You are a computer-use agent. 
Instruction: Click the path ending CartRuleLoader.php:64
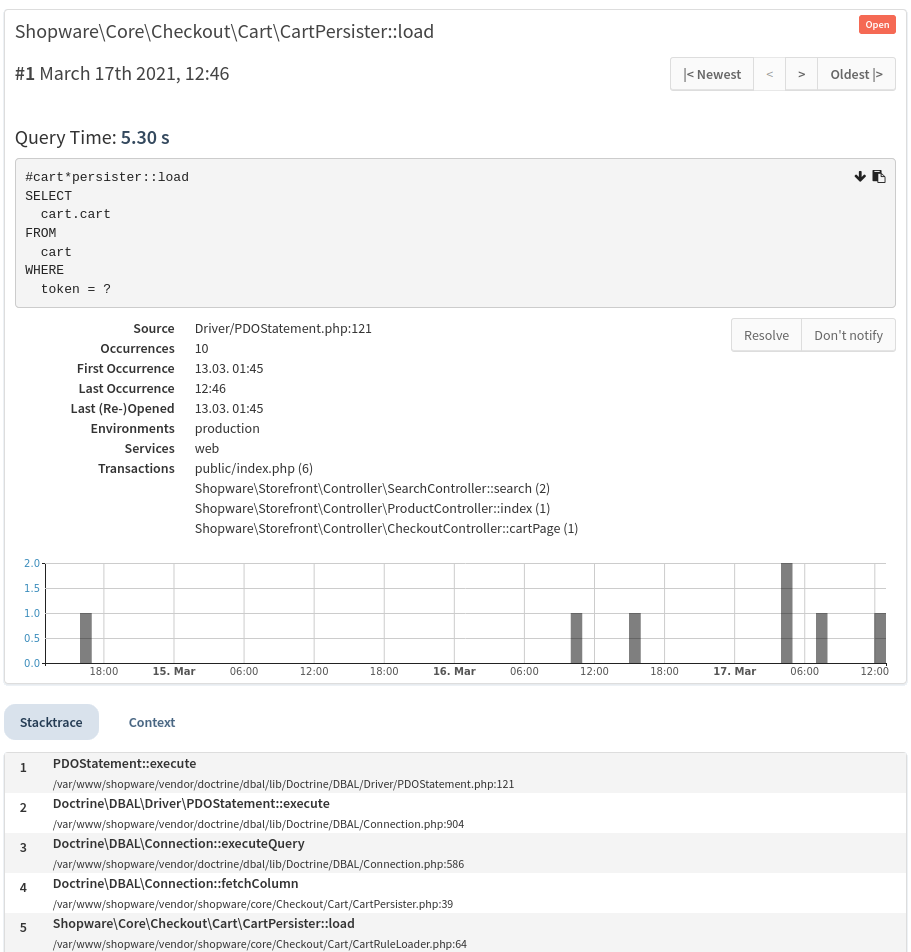coord(260,944)
